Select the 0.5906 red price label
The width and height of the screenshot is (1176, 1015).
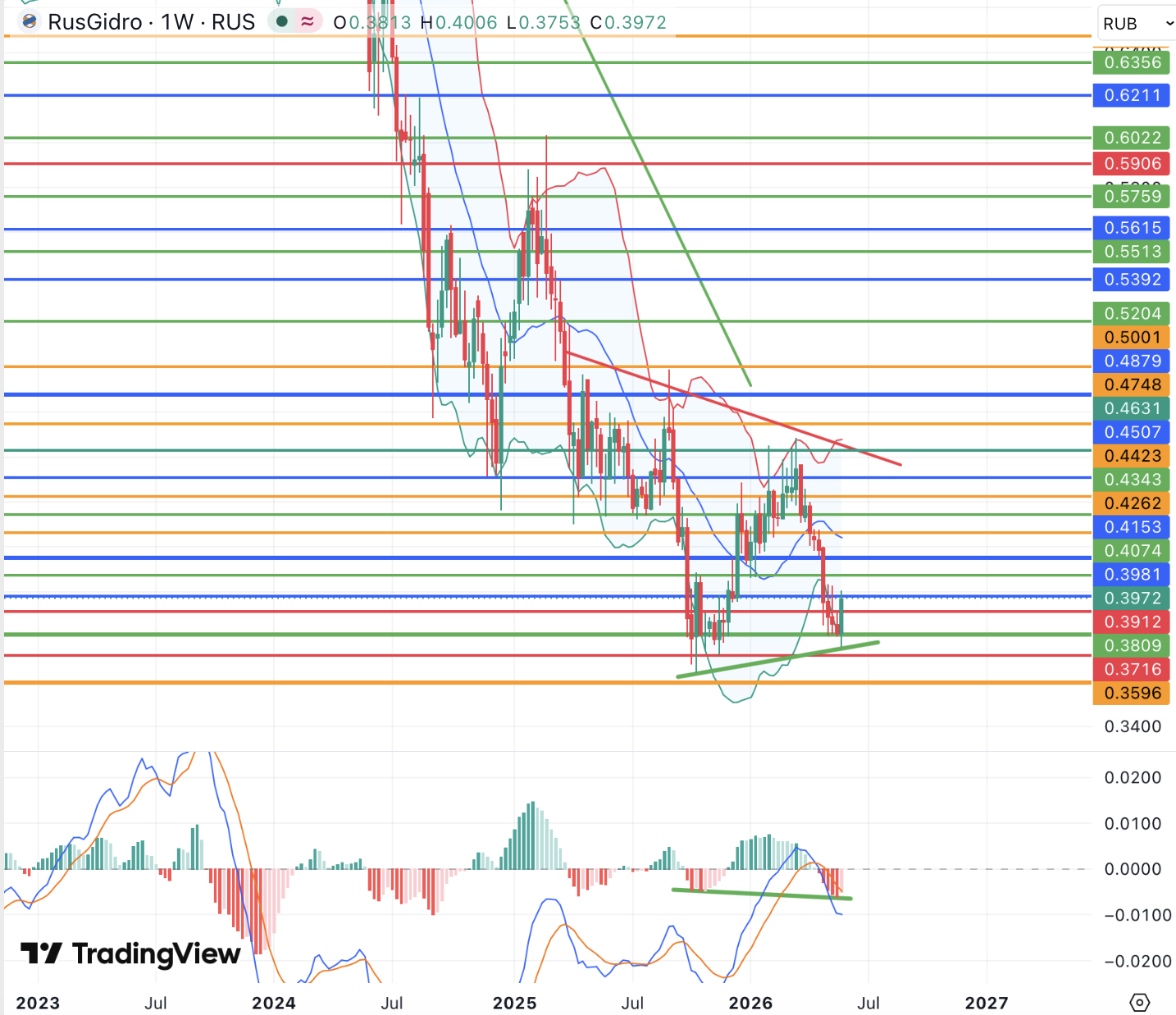click(1133, 163)
